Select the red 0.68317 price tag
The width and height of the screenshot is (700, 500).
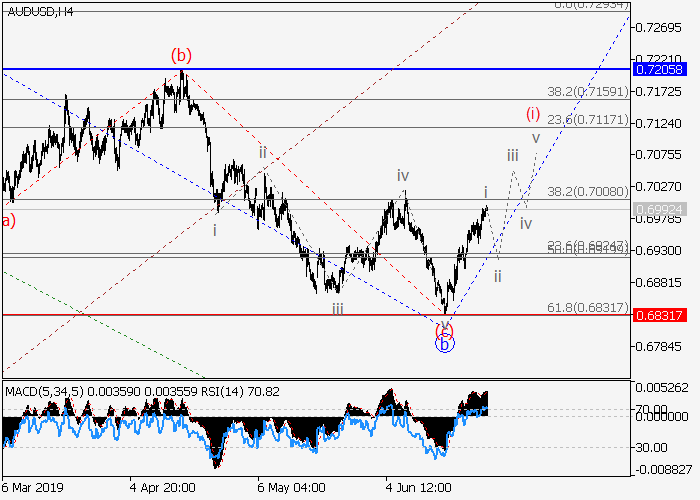click(x=659, y=314)
